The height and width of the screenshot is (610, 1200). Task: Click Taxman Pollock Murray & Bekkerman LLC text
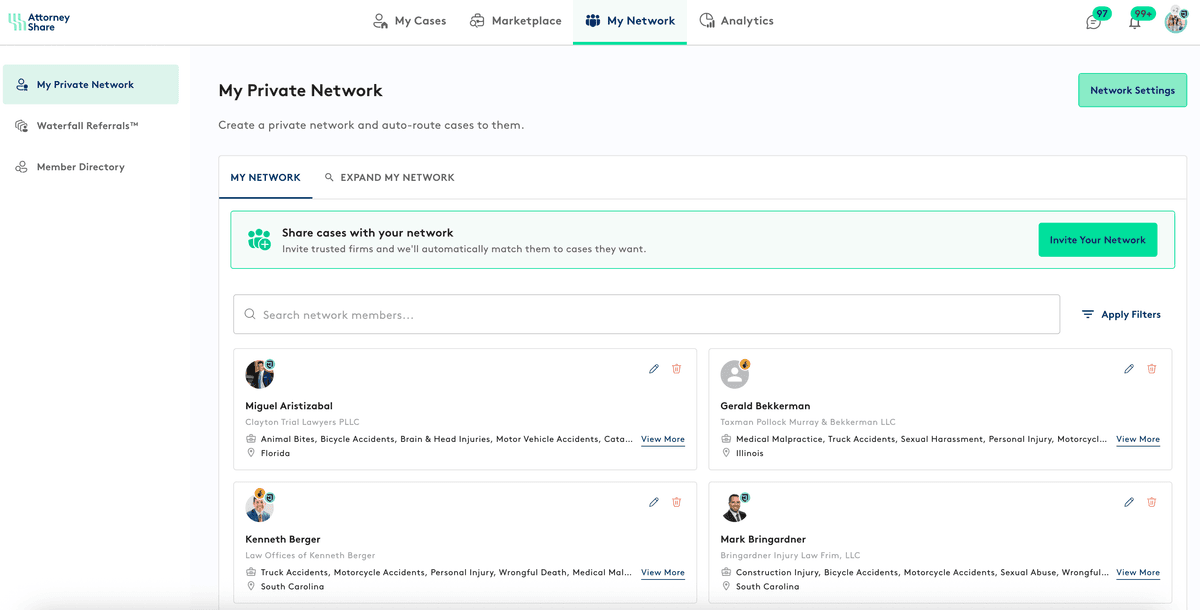808,422
